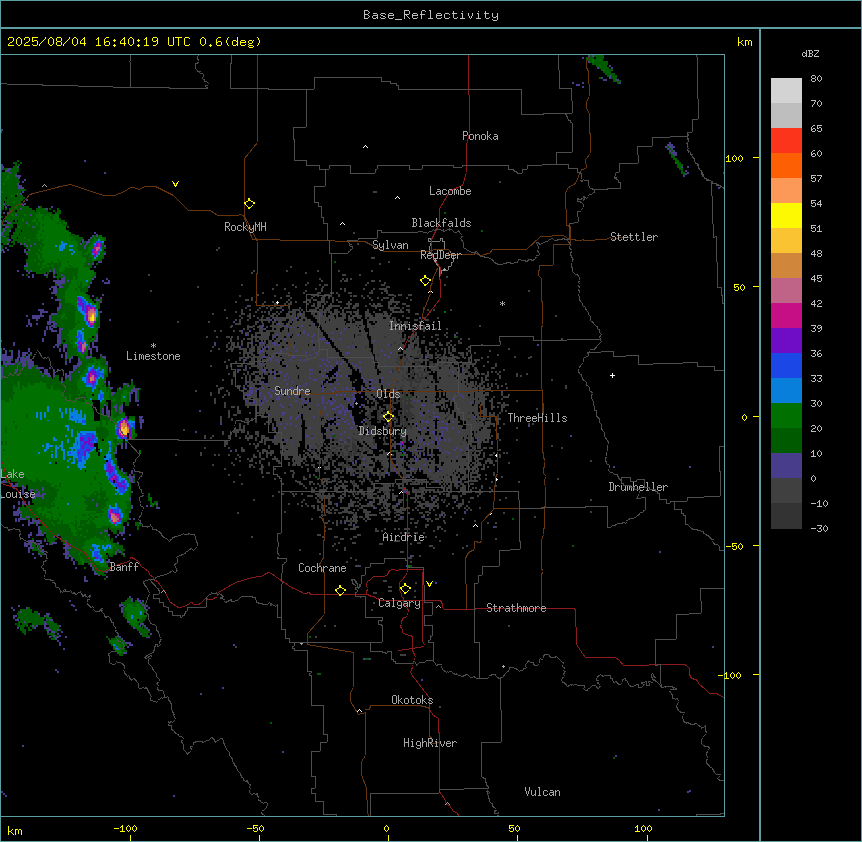Click the 0 tick on the bottom axis
Screen dimensions: 862x842
pyautogui.click(x=386, y=828)
